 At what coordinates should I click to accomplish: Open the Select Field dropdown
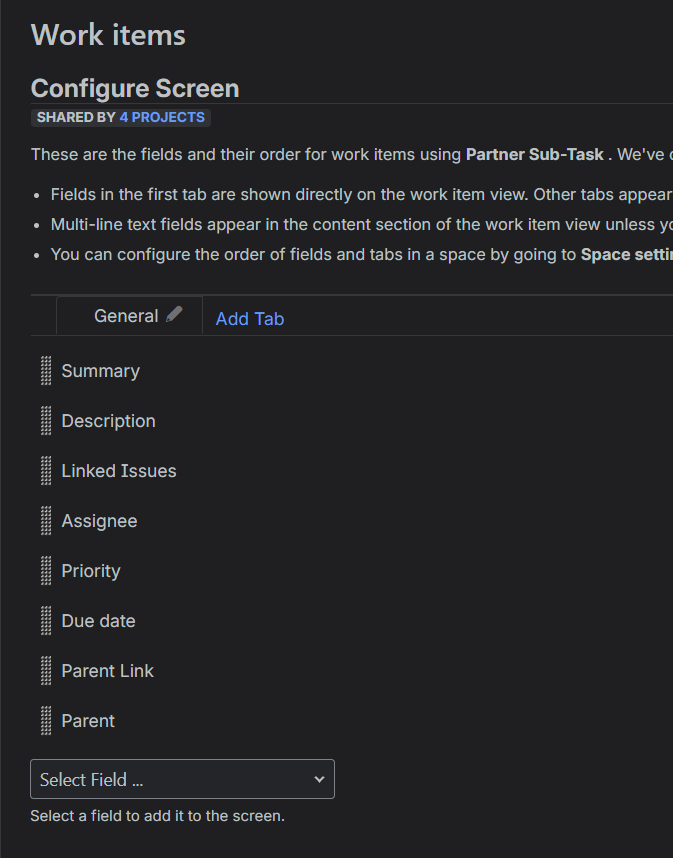pyautogui.click(x=182, y=779)
